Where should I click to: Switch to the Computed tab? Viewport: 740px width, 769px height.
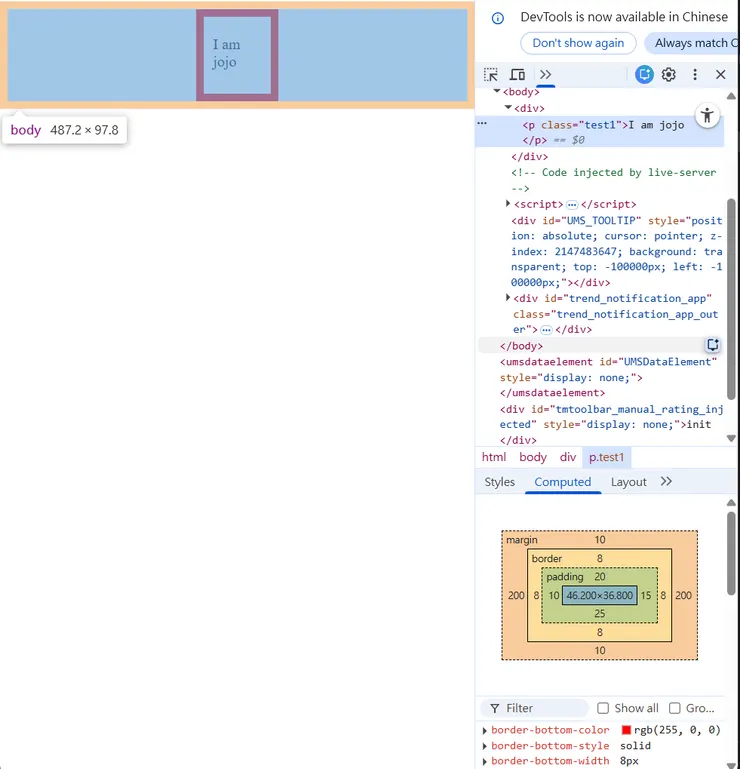(562, 482)
